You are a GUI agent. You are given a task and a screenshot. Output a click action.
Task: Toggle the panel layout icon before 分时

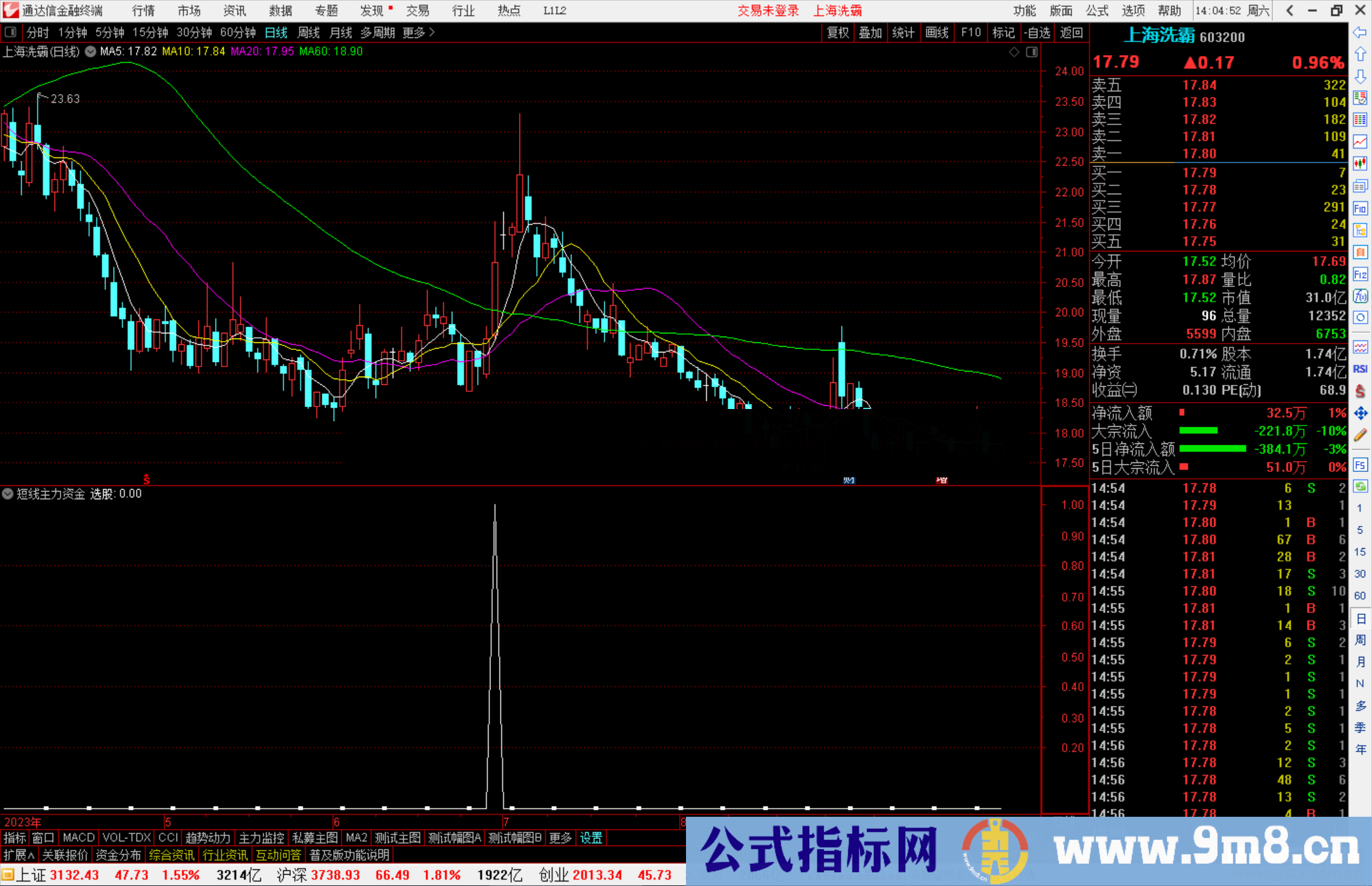click(x=11, y=32)
